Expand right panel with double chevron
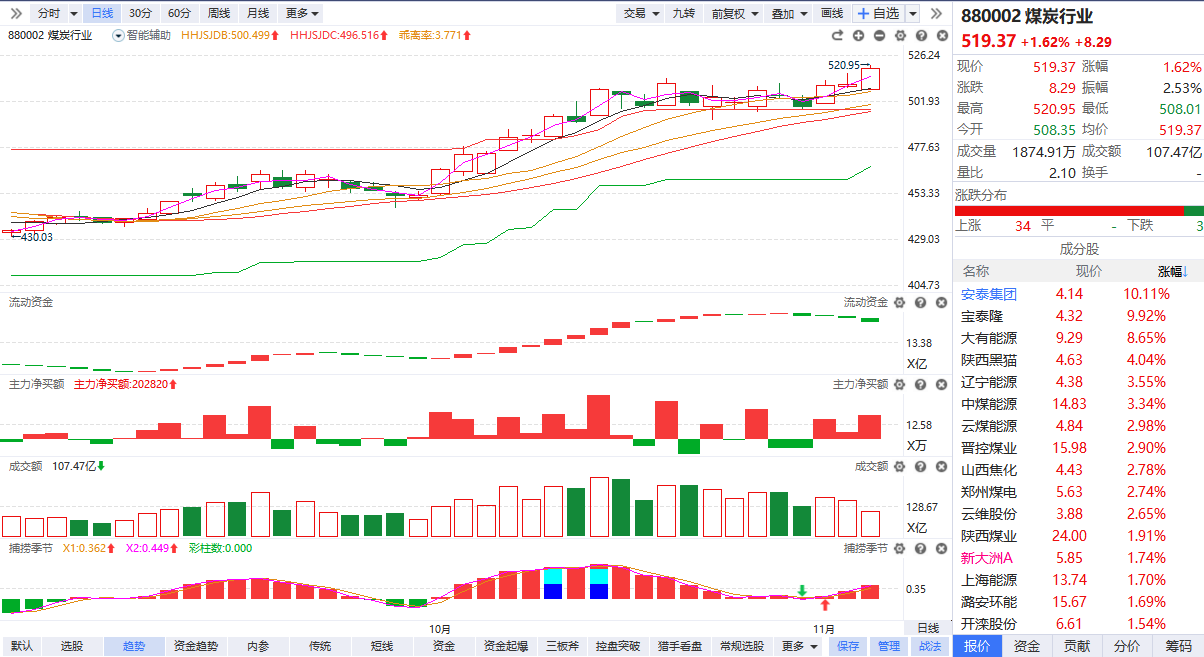The width and height of the screenshot is (1204, 657). pyautogui.click(x=936, y=13)
